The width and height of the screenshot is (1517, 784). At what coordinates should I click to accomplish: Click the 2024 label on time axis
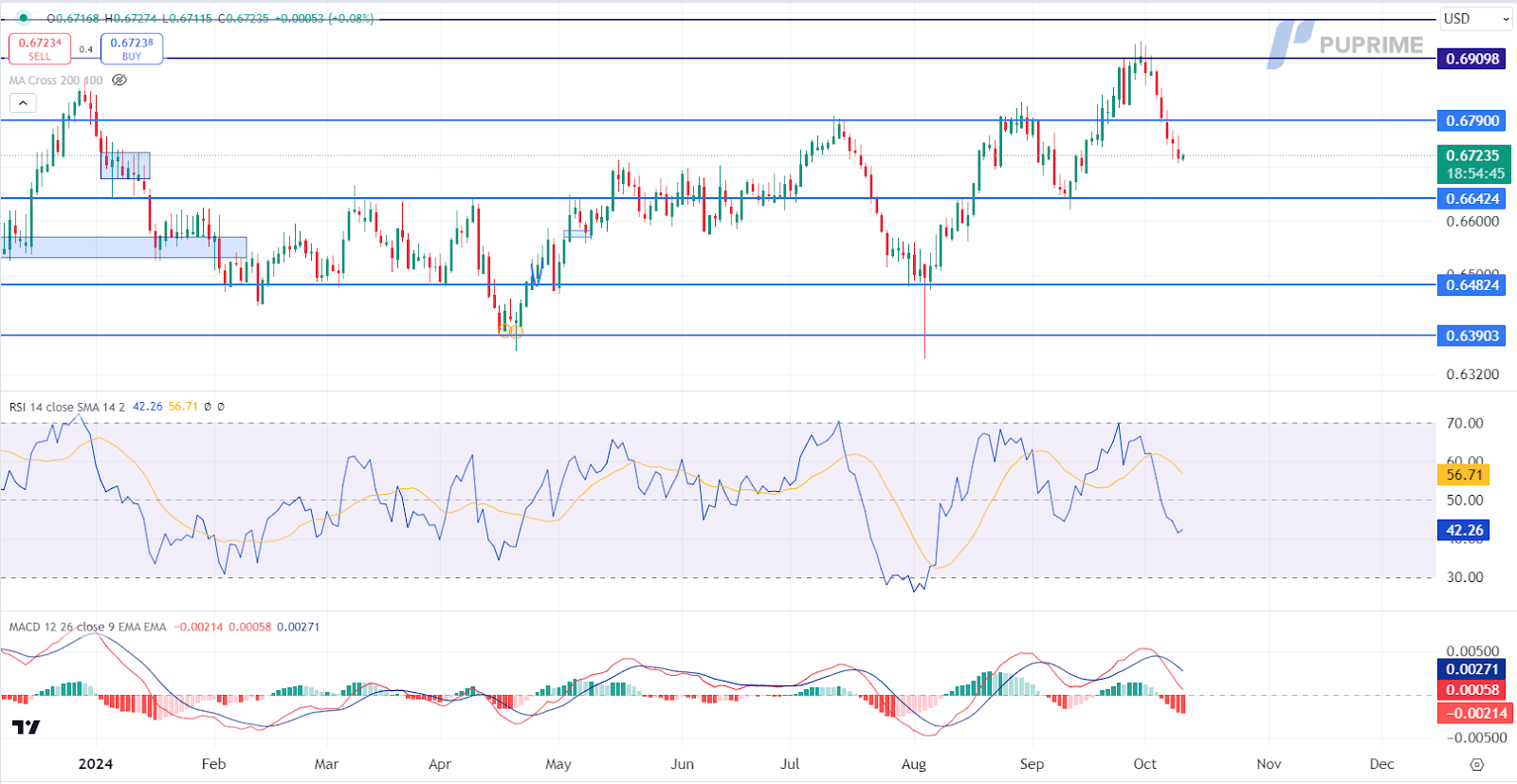click(96, 764)
